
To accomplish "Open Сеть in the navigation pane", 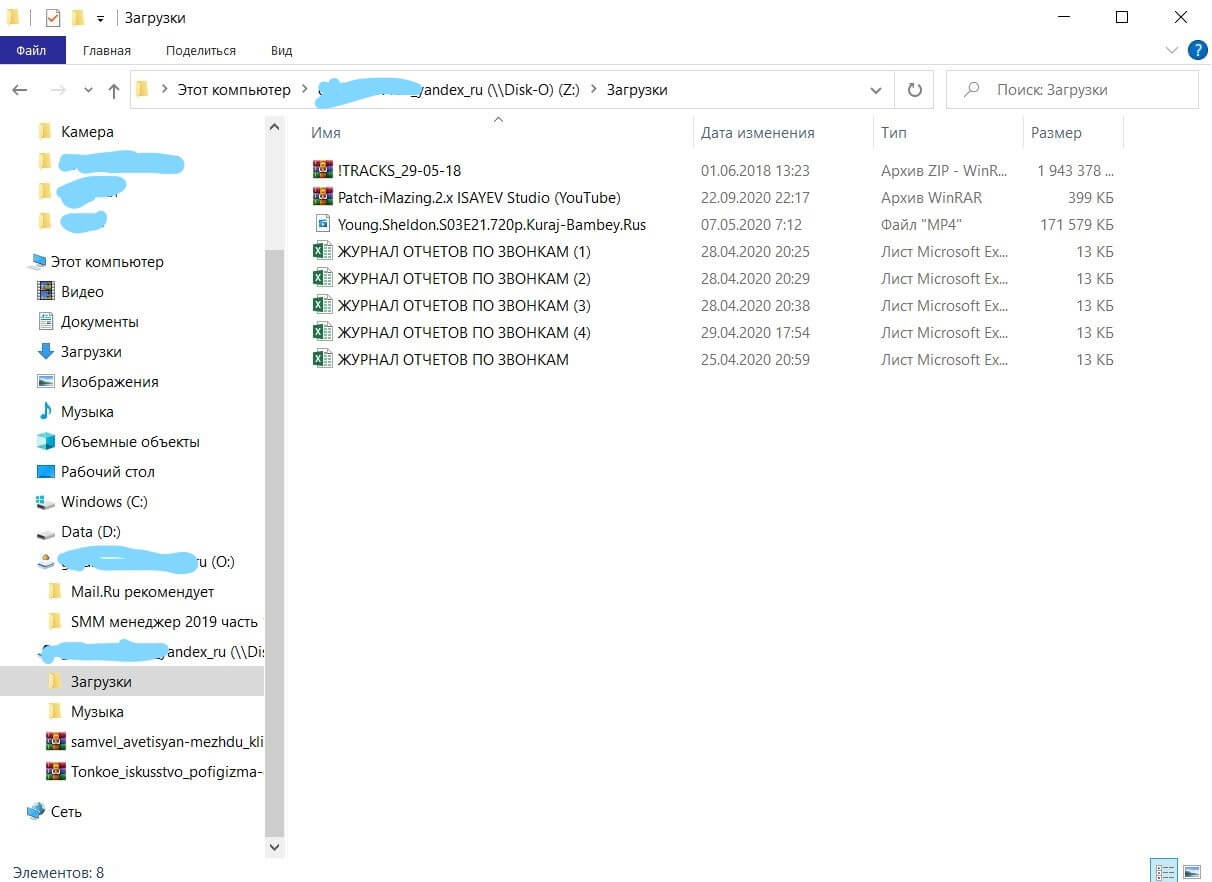I will coord(66,811).
